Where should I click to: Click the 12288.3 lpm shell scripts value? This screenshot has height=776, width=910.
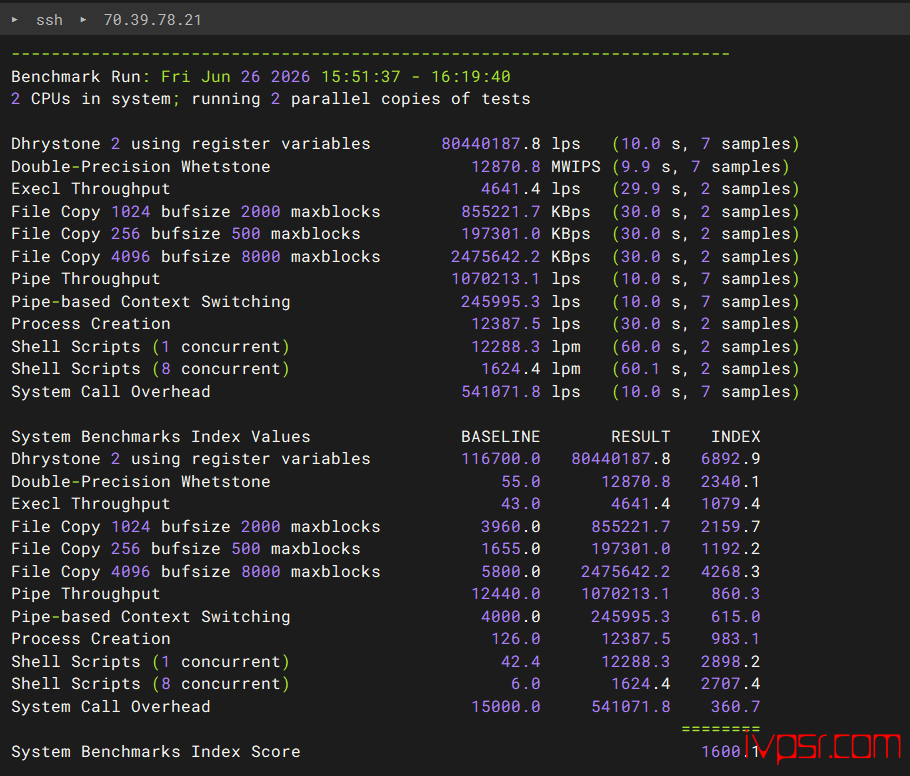(x=526, y=347)
